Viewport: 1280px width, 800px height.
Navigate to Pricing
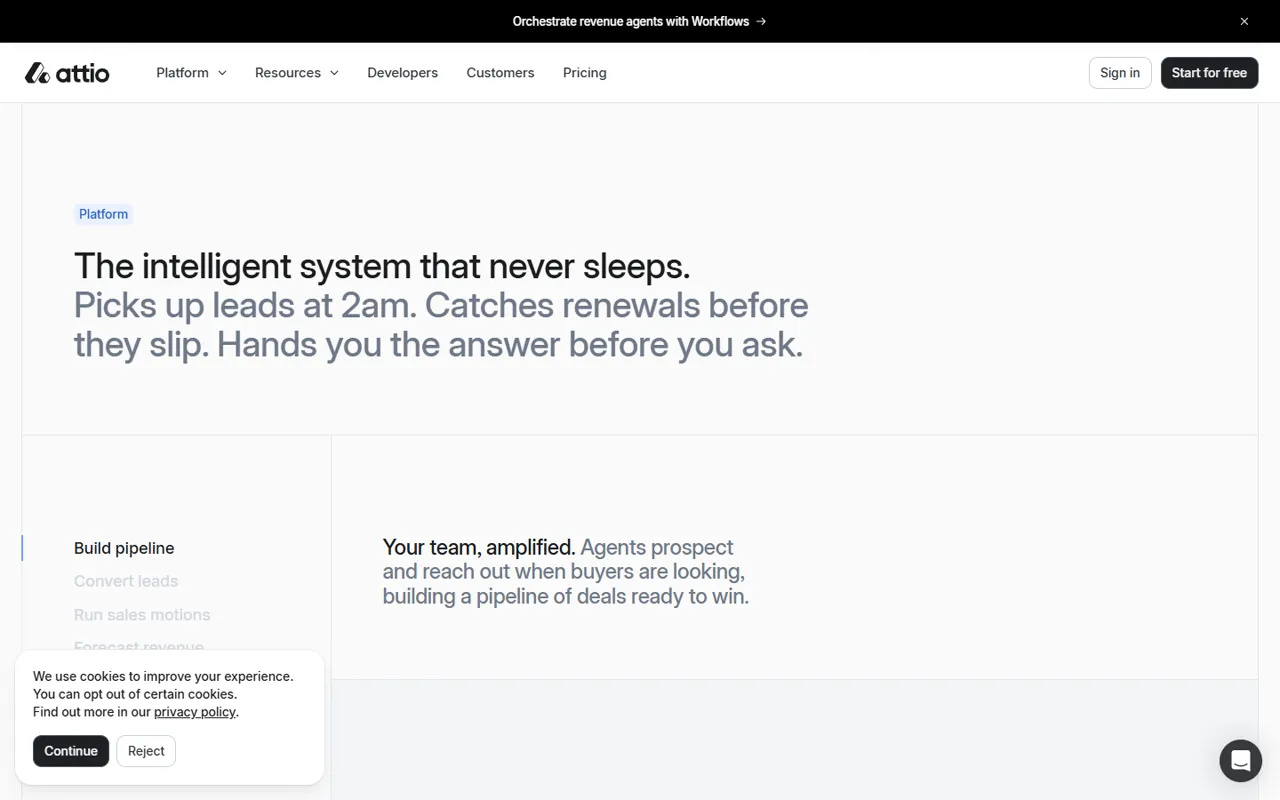585,73
